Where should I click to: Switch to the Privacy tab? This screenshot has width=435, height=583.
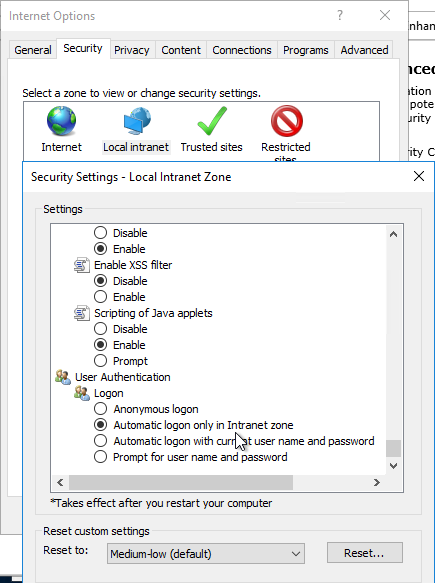pyautogui.click(x=132, y=50)
